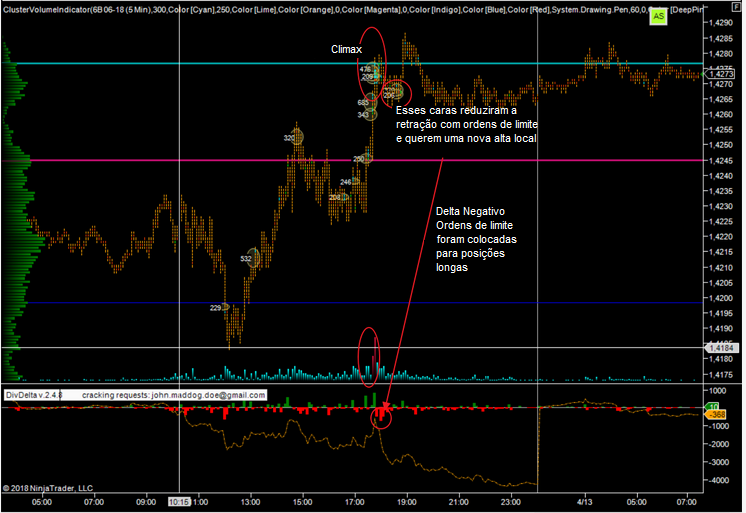Click the 532 volume cluster bubble
Screen dimensions: 746x513
(x=251, y=258)
